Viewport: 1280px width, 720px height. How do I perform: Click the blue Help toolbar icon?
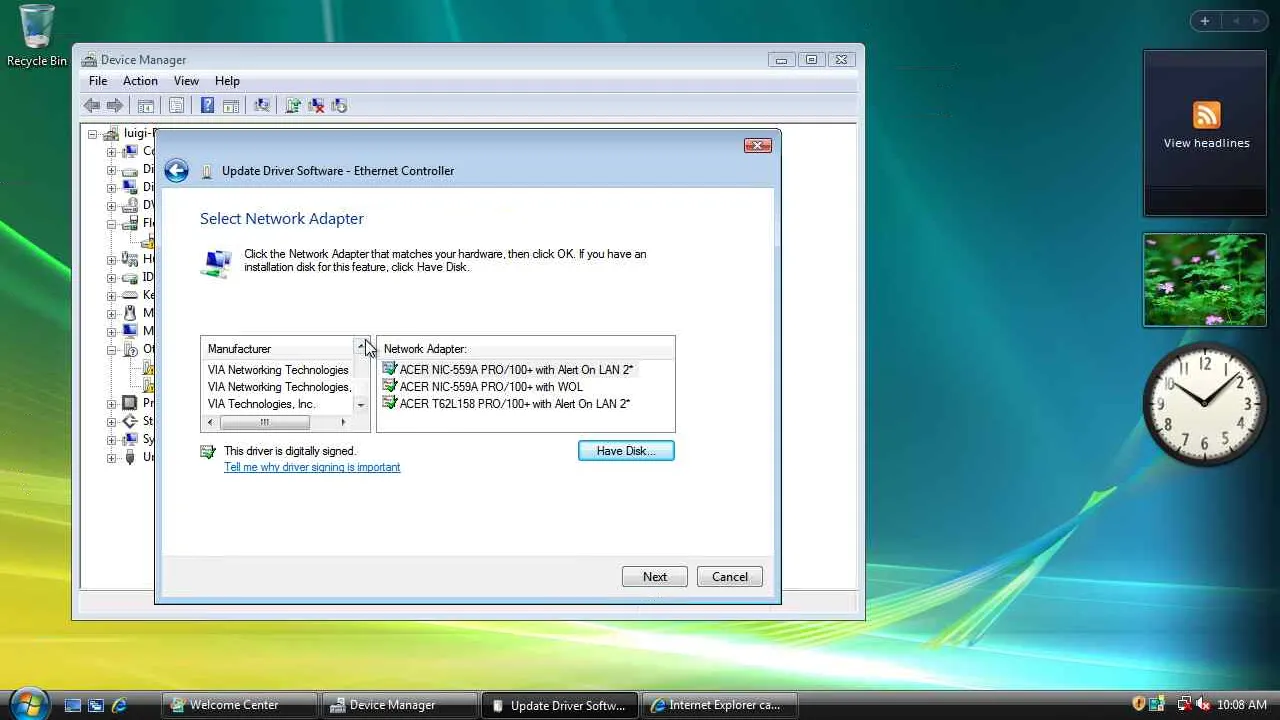[x=207, y=106]
